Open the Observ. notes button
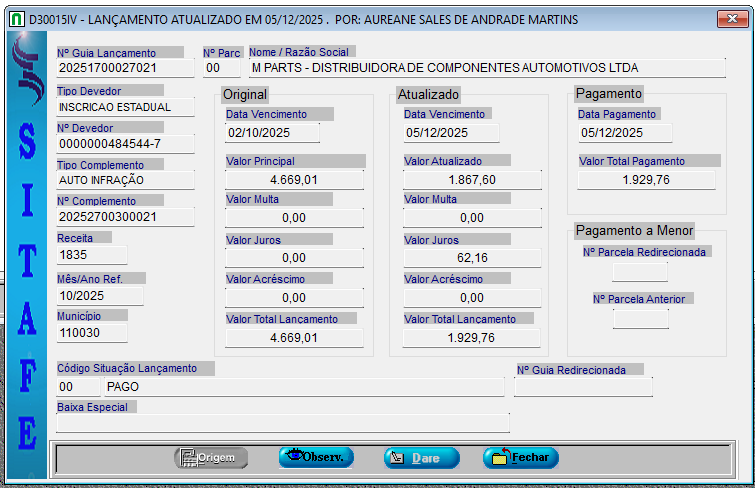Image resolution: width=755 pixels, height=488 pixels. pos(316,458)
